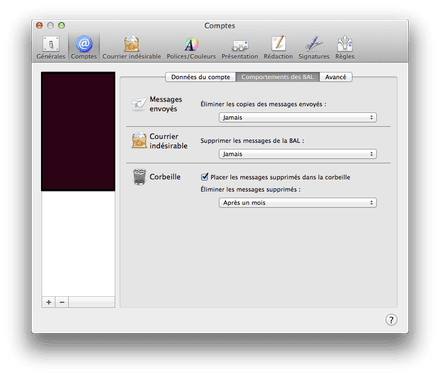440x377 pixels.
Task: Open the Présentation preferences pane
Action: [x=240, y=47]
